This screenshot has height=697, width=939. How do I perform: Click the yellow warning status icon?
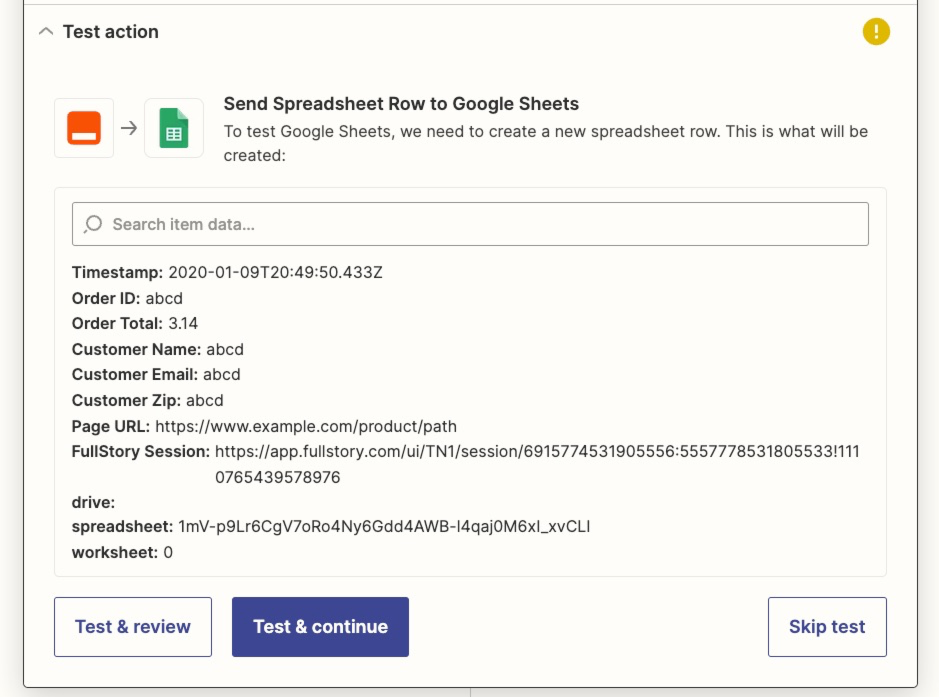coord(876,32)
